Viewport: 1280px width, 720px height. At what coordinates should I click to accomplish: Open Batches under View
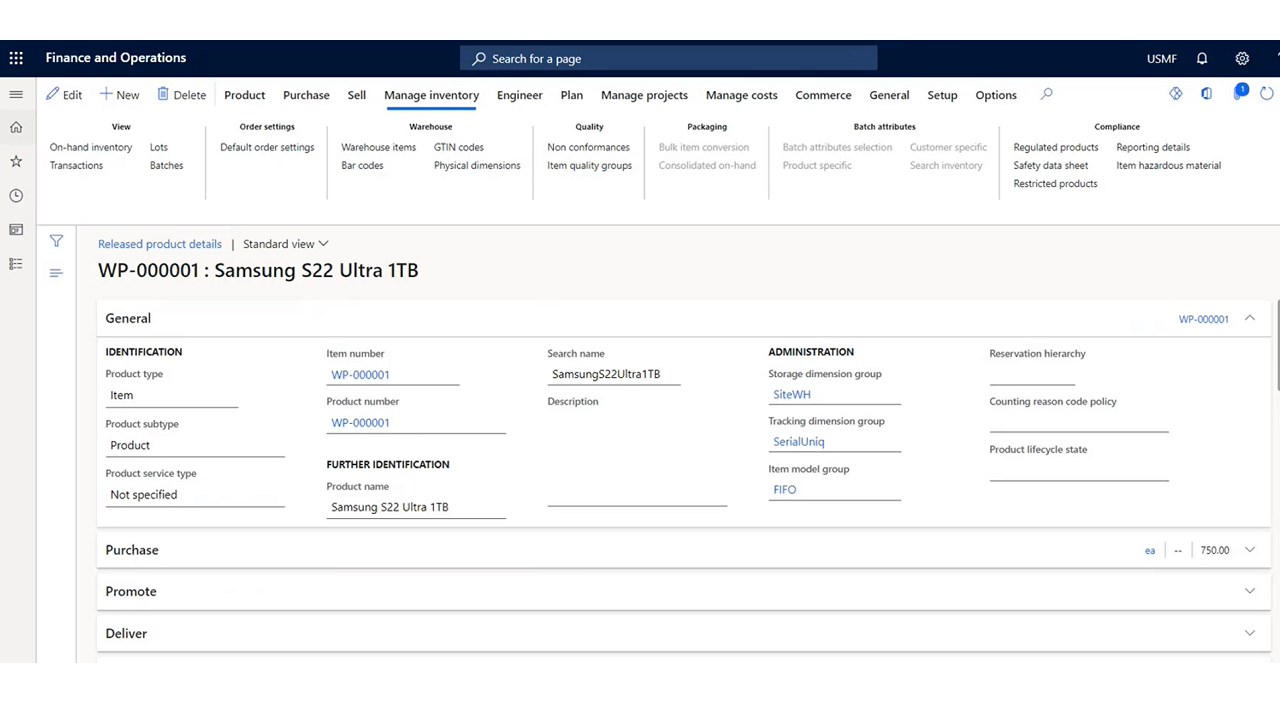pyautogui.click(x=167, y=165)
